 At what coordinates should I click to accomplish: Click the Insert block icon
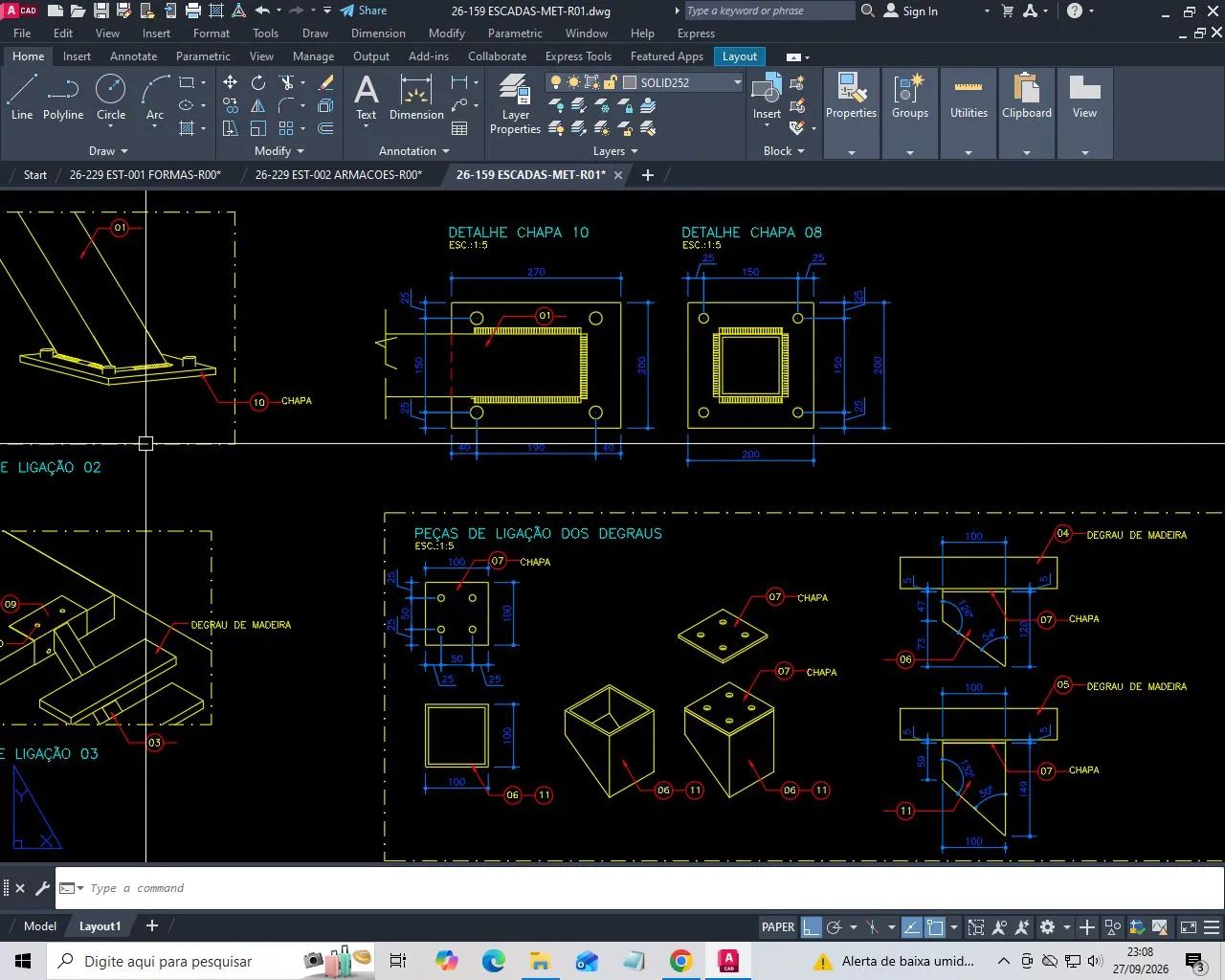tap(767, 98)
